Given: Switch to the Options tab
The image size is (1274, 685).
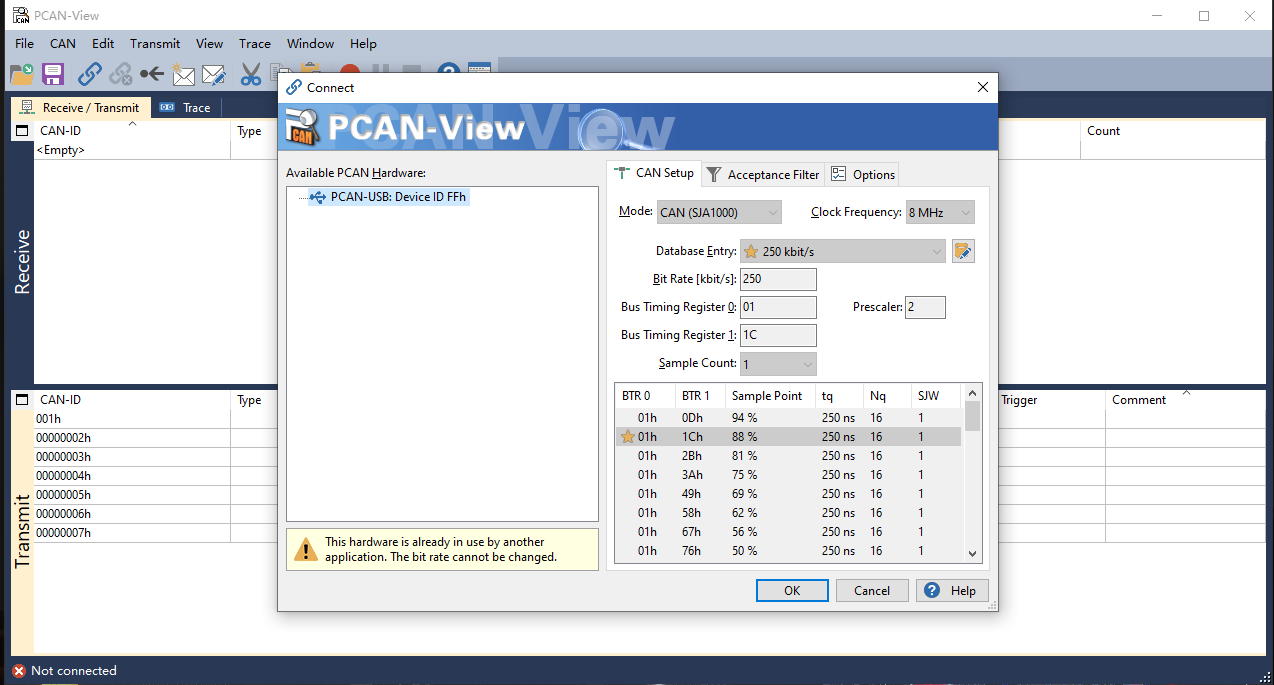Looking at the screenshot, I should [x=862, y=174].
